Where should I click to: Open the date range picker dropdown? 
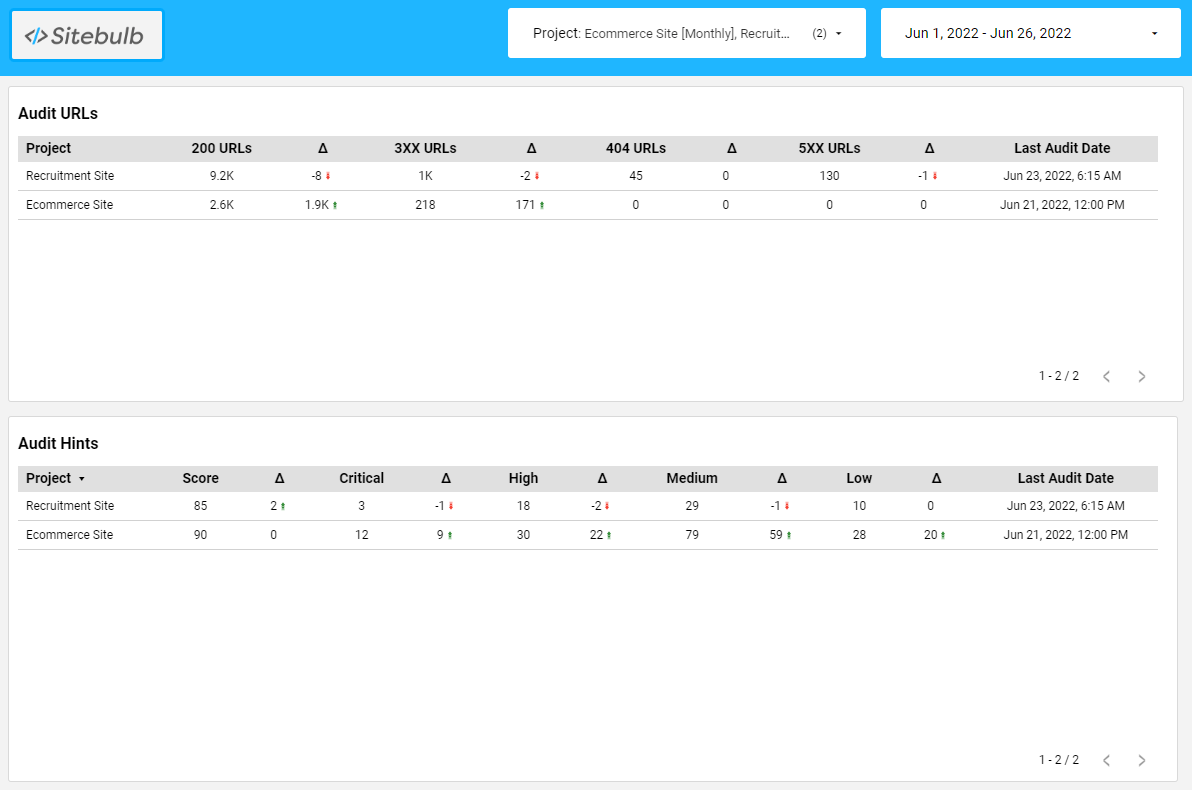click(1030, 33)
